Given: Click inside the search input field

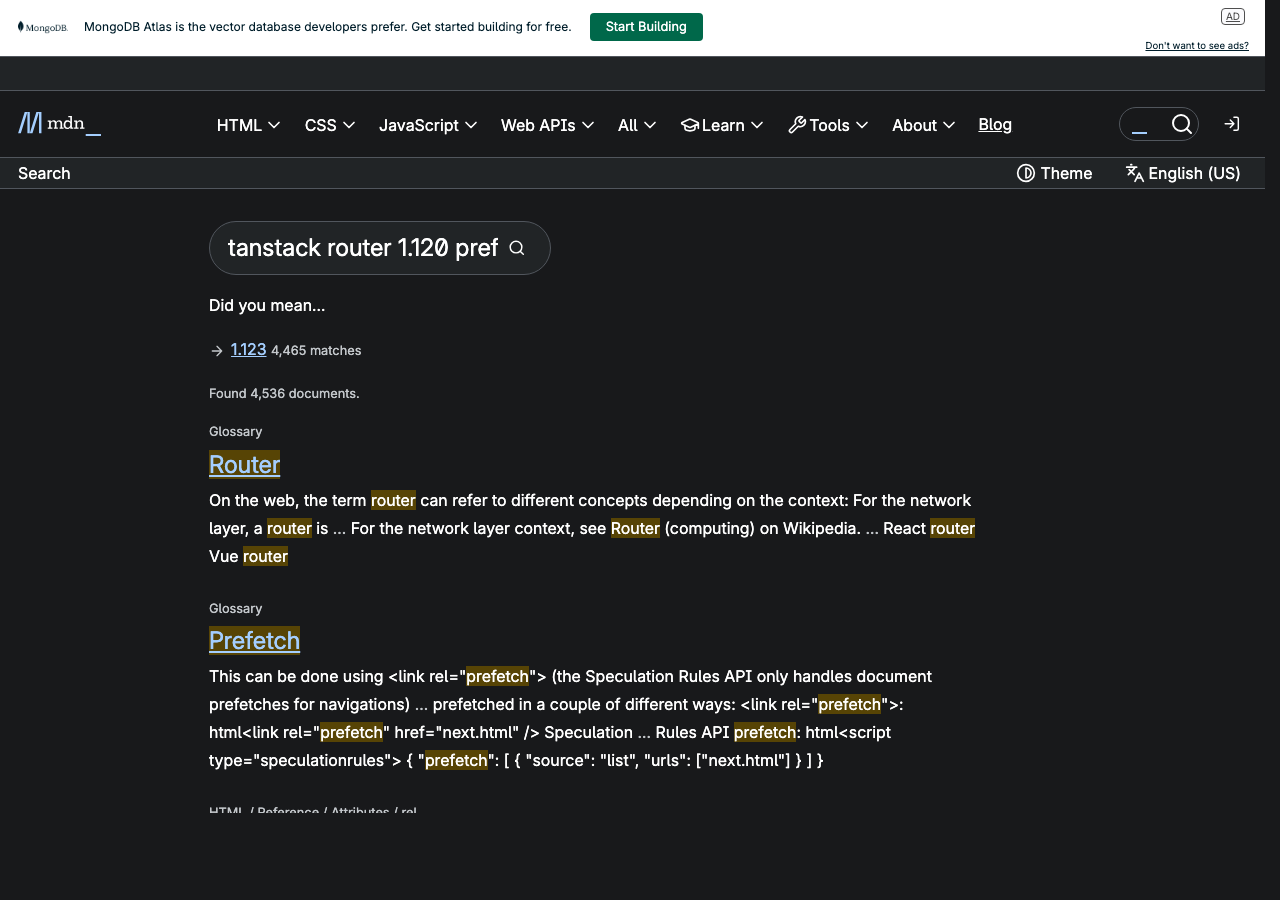Looking at the screenshot, I should [360, 247].
